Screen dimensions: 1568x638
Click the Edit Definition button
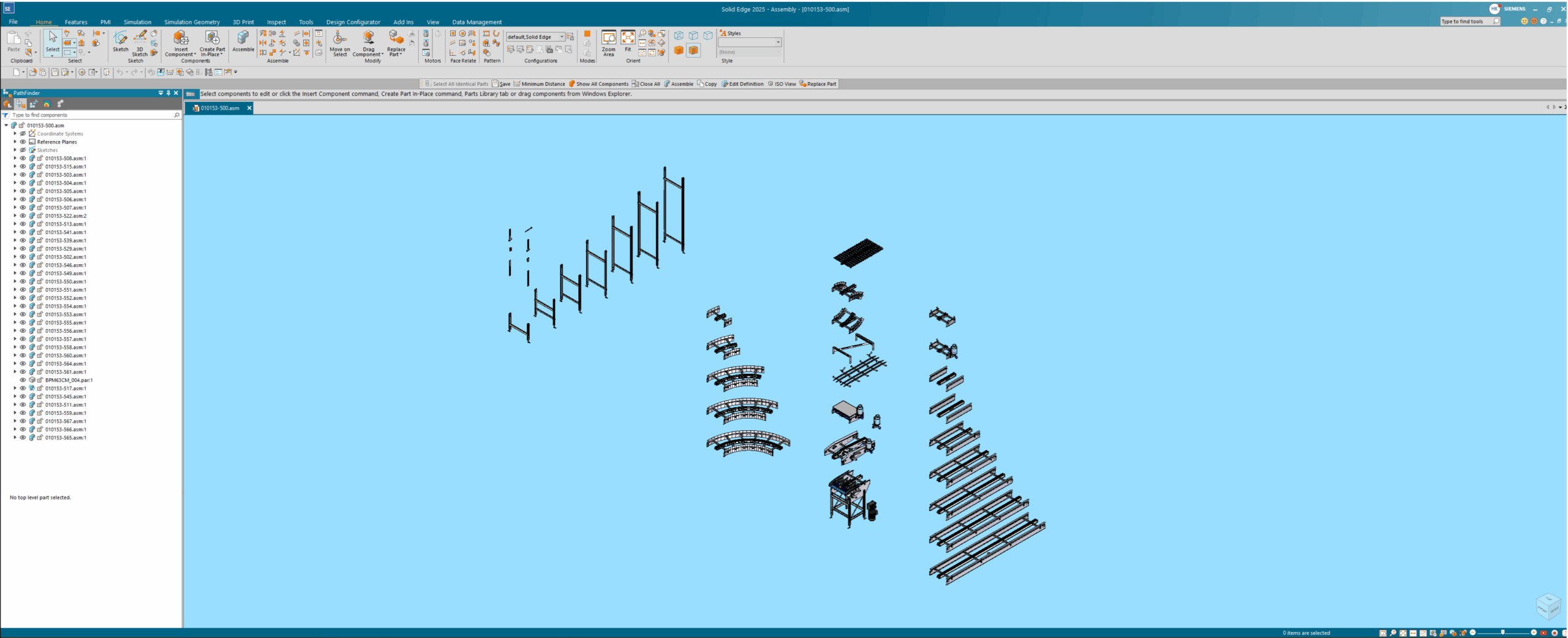pyautogui.click(x=742, y=84)
